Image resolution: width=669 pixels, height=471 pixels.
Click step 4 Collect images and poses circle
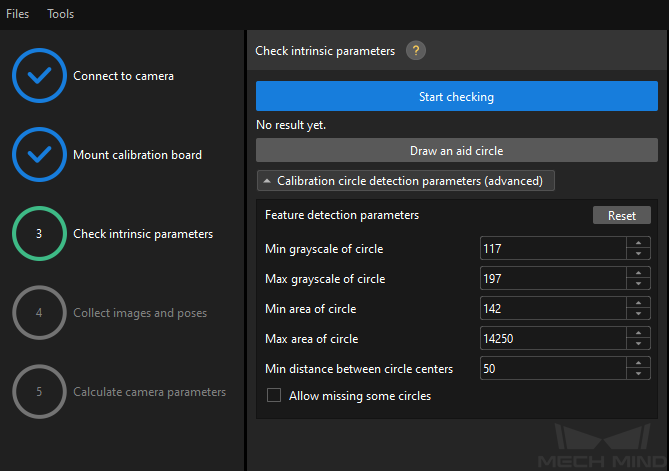[x=39, y=313]
